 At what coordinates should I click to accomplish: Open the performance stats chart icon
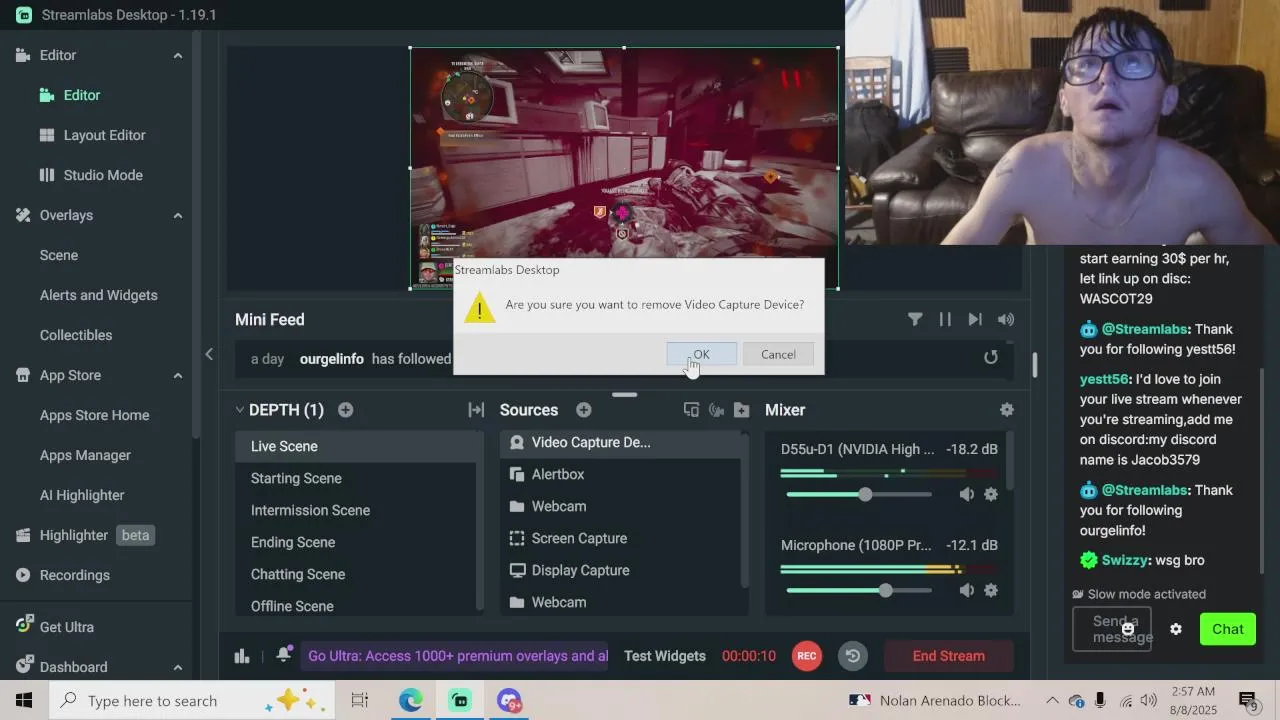(242, 656)
